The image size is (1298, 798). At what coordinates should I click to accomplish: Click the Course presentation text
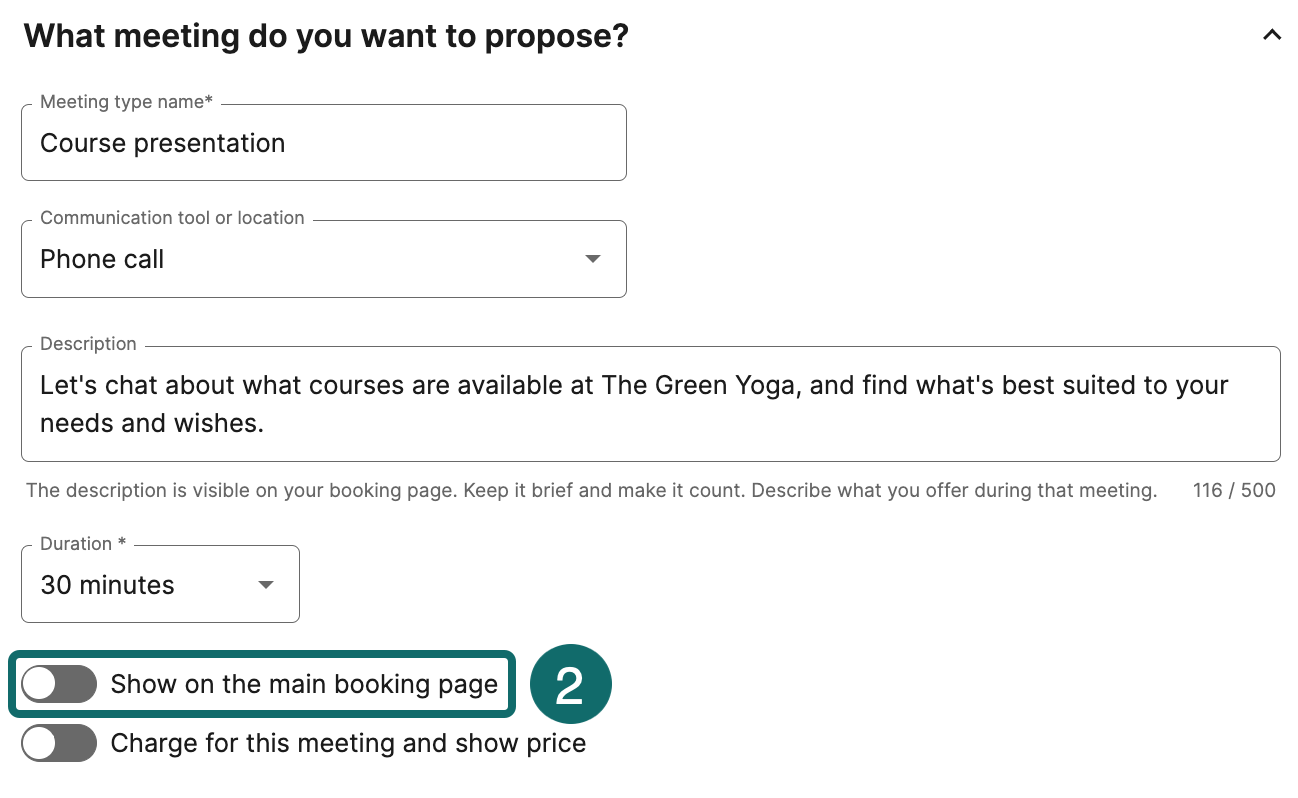[162, 143]
